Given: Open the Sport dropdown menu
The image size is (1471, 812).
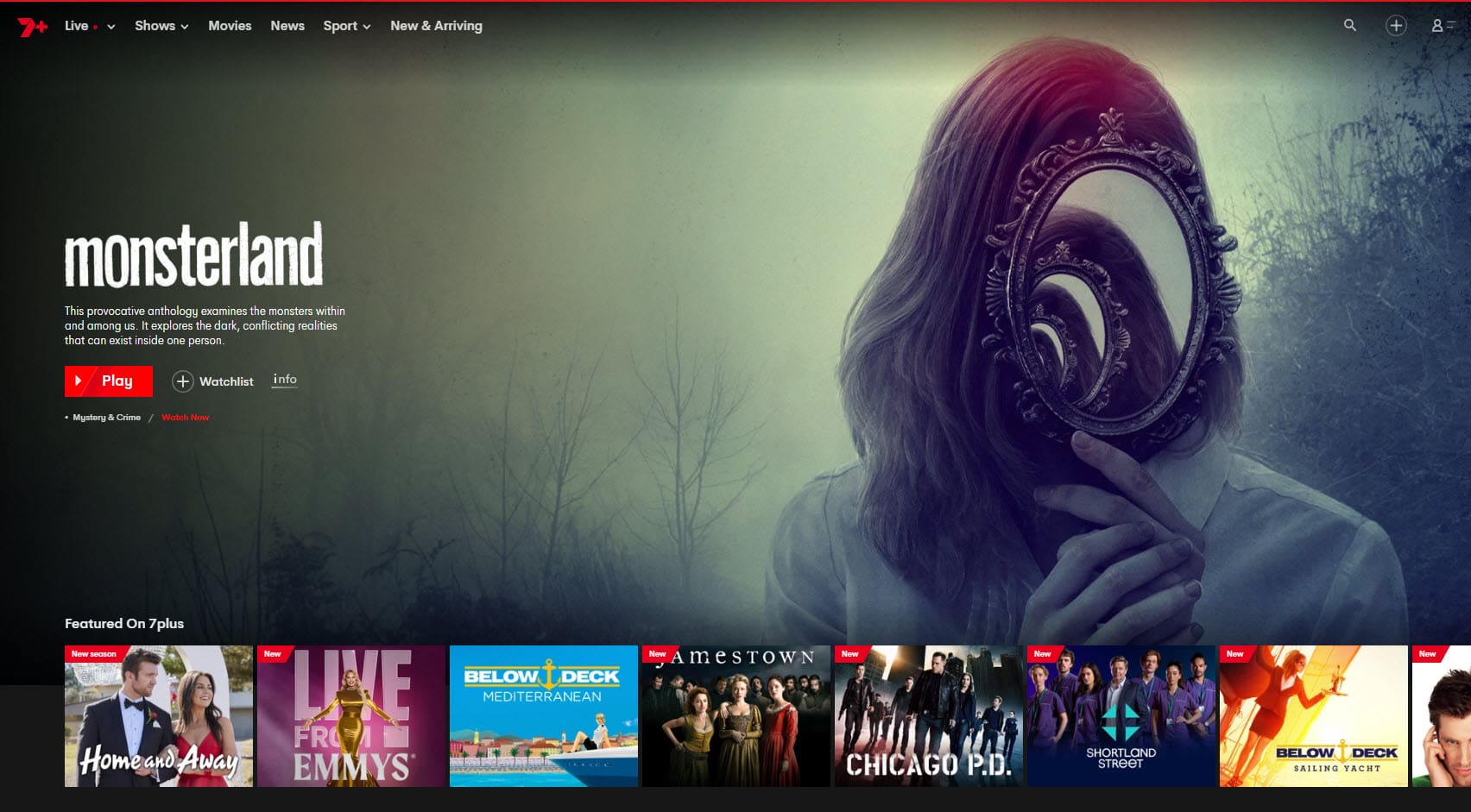Looking at the screenshot, I should 346,26.
